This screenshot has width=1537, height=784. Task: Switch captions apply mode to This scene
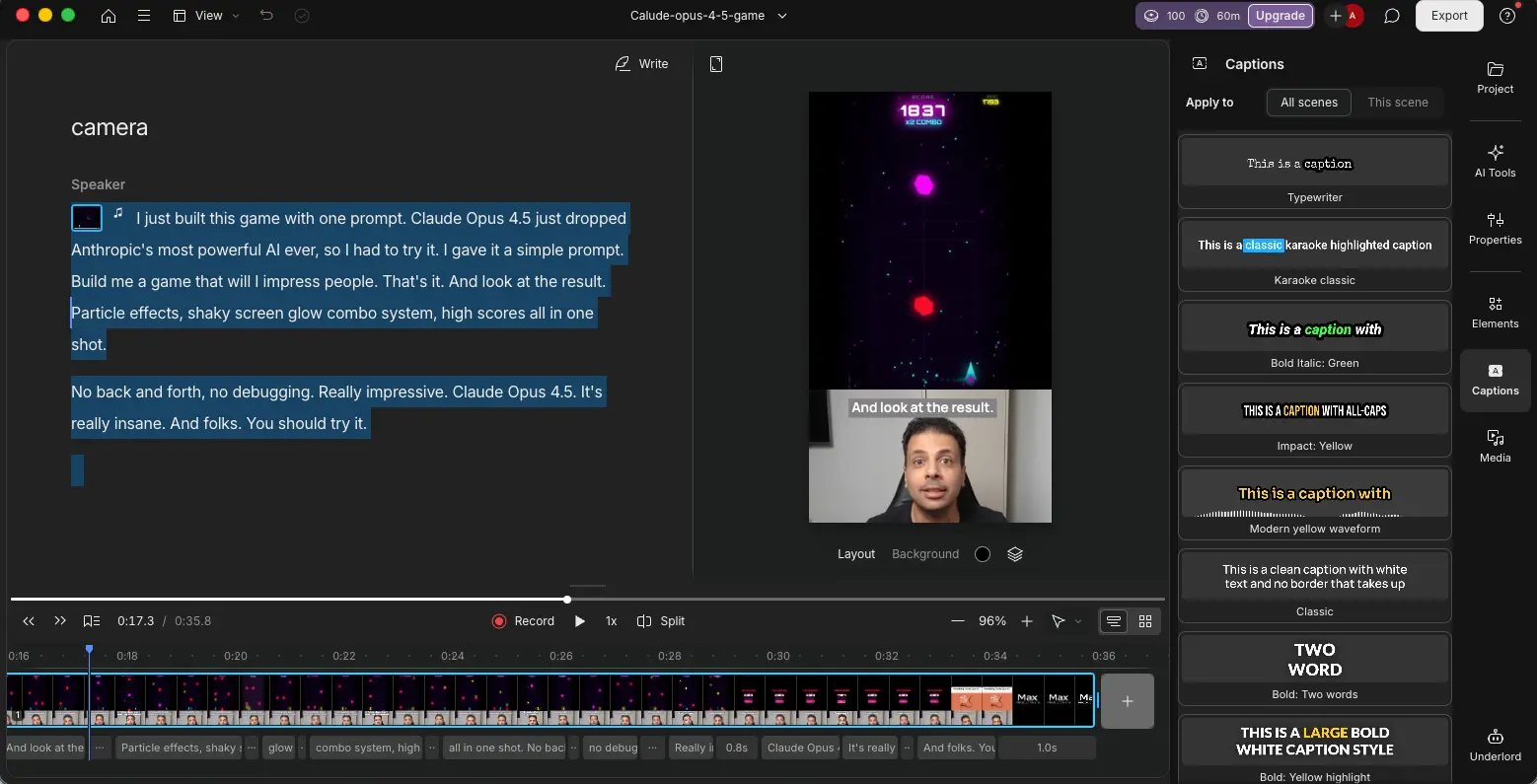coord(1398,102)
